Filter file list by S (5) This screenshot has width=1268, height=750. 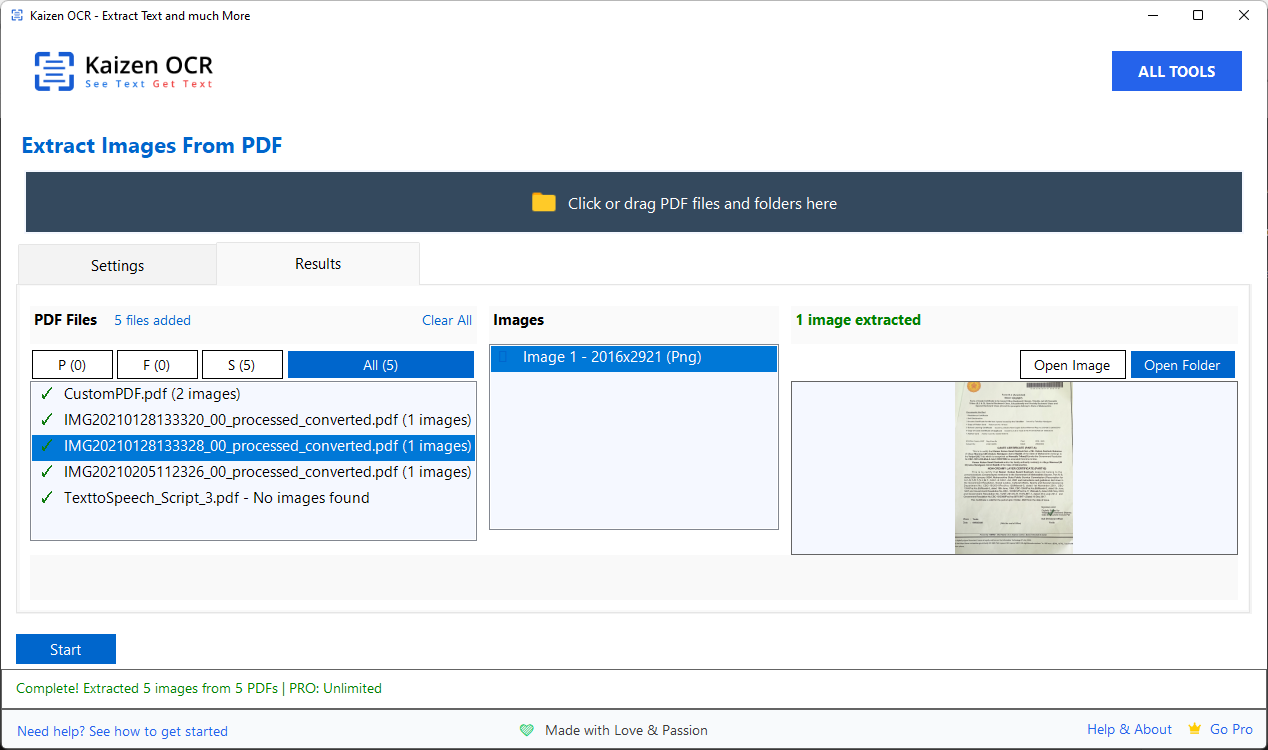242,365
